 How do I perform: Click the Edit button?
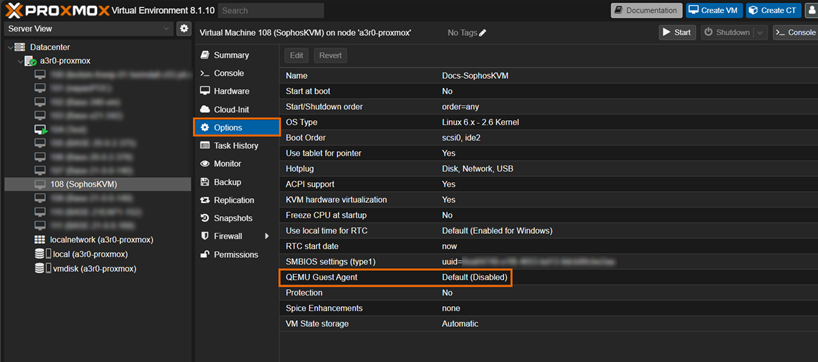tap(296, 55)
